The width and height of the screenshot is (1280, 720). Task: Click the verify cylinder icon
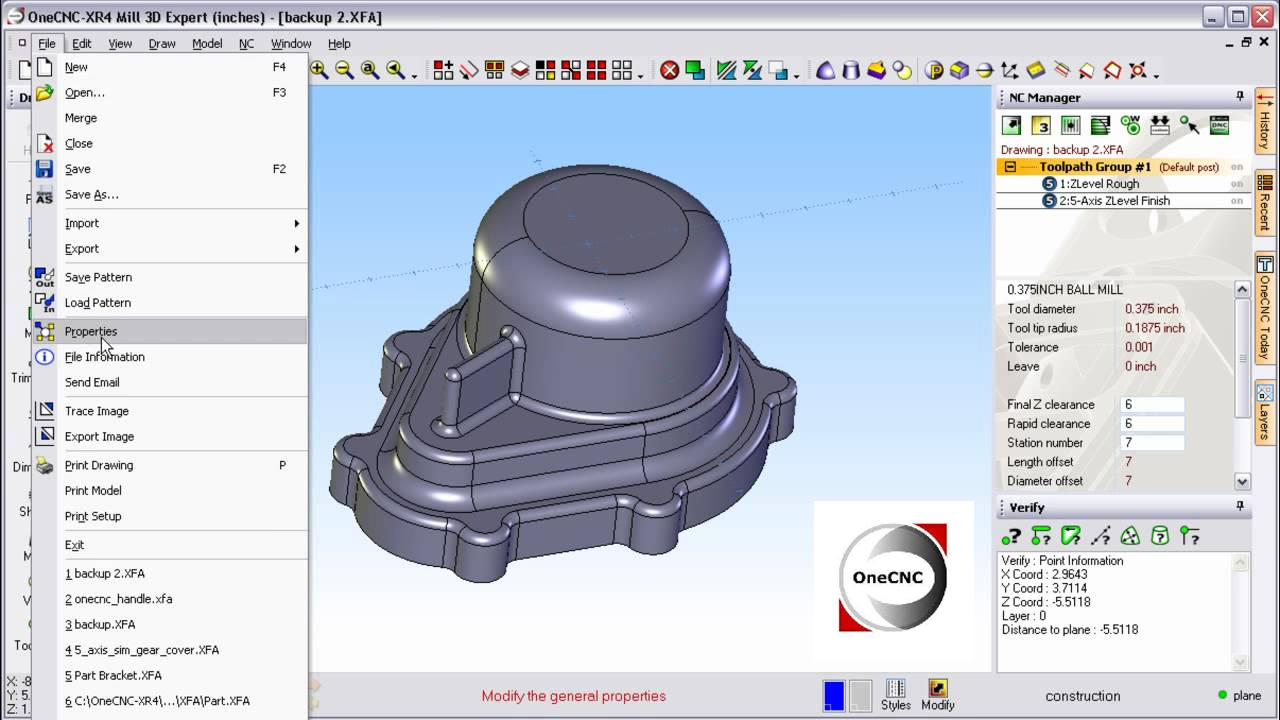pyautogui.click(x=1160, y=537)
